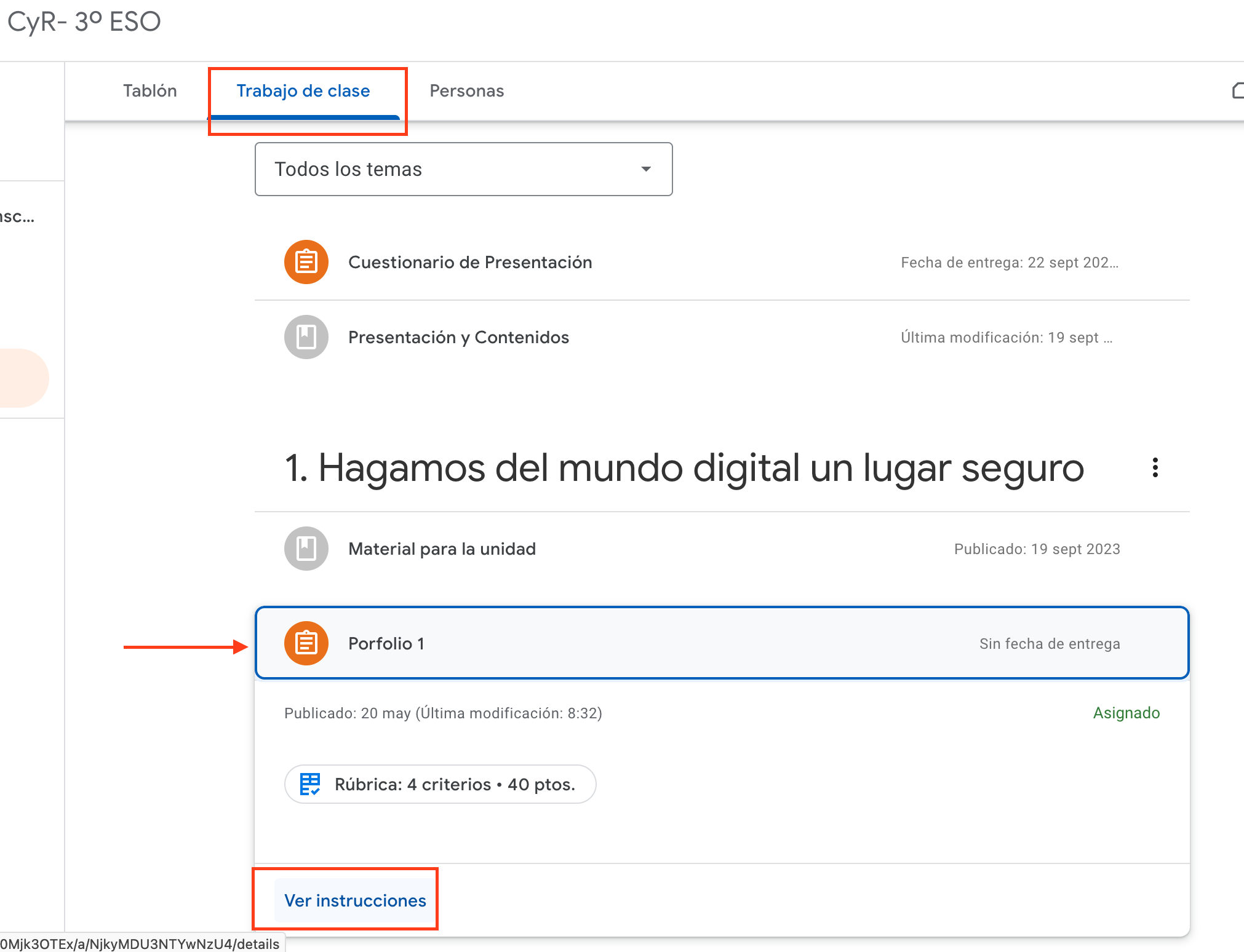Click topic heading Hagamos del mundo digital
The image size is (1244, 952).
coord(683,468)
